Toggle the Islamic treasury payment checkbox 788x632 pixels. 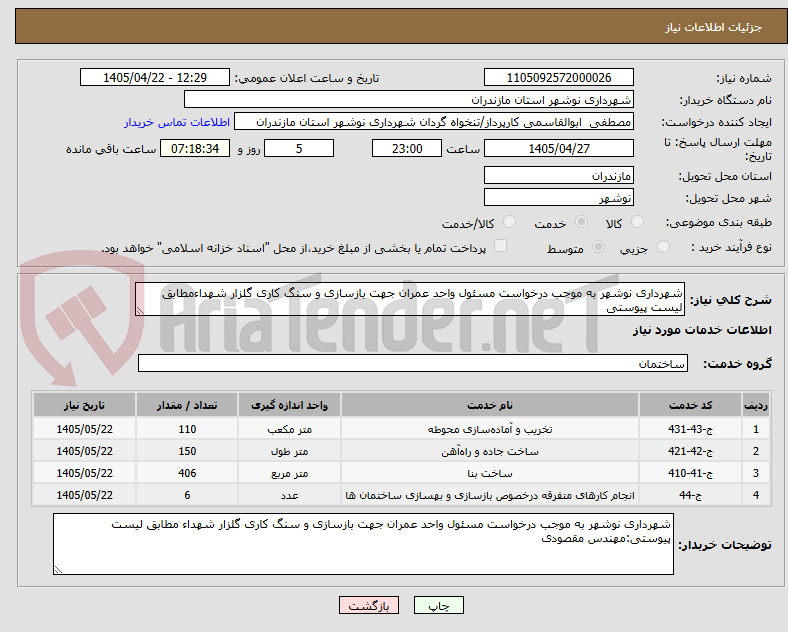point(501,246)
